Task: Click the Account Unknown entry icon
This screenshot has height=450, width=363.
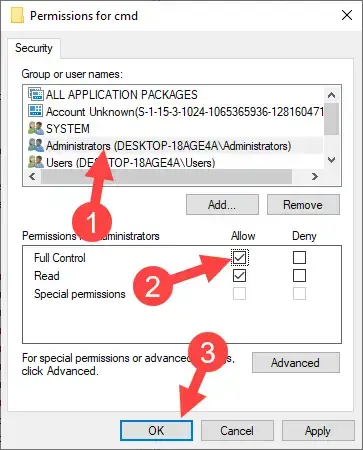Action: [36, 111]
